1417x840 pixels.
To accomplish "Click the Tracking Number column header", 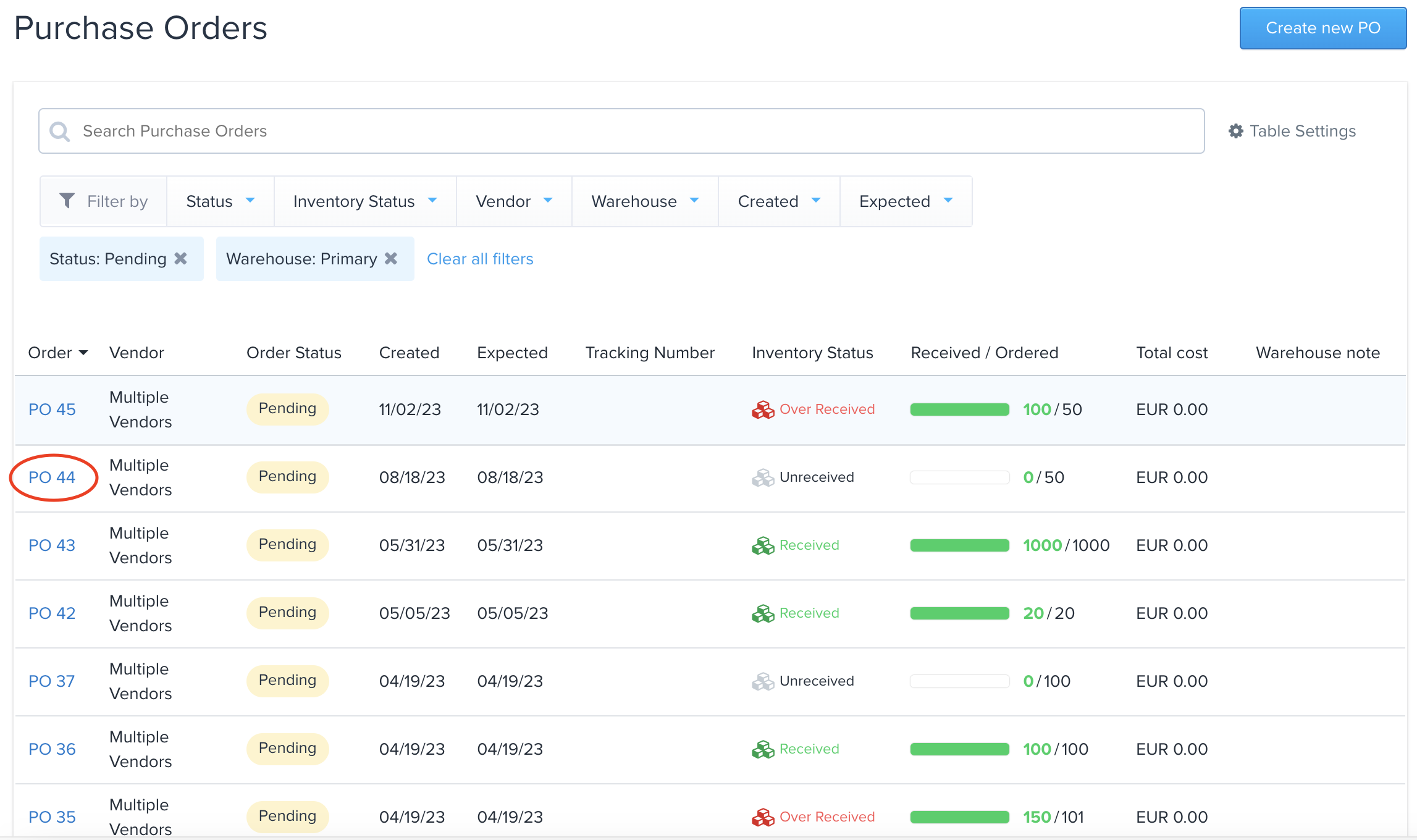I will [650, 353].
